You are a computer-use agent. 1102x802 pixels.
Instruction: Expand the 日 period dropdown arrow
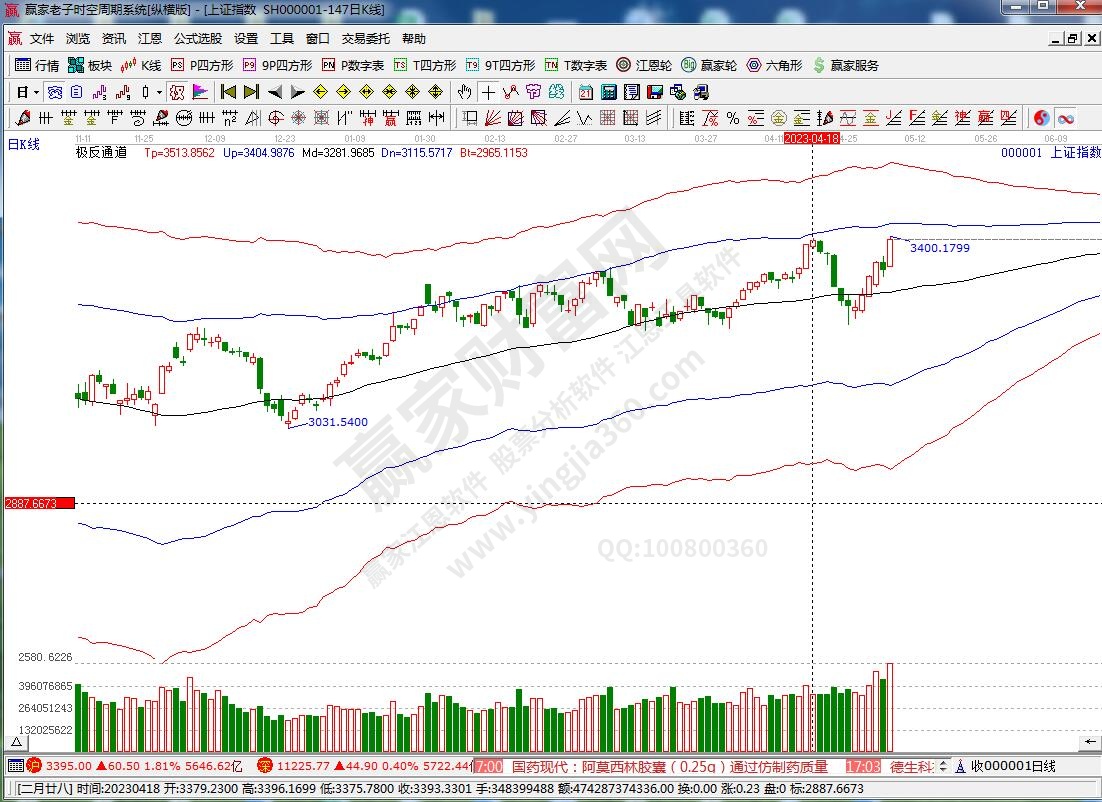point(36,92)
